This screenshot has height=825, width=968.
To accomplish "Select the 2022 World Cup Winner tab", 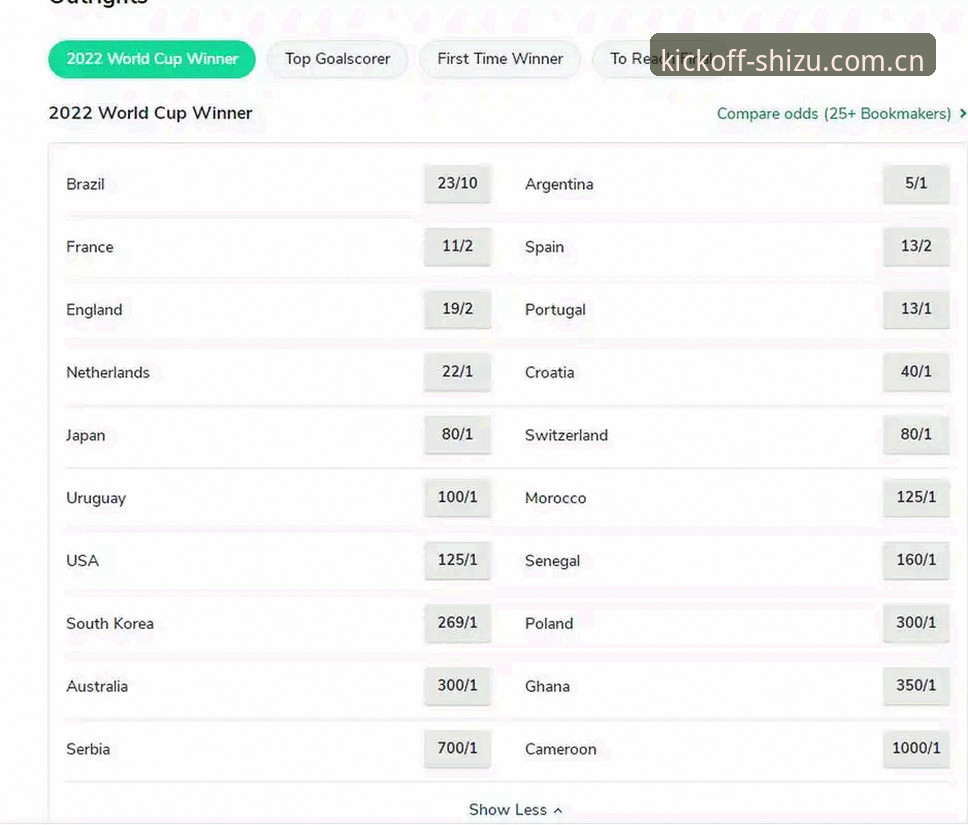I will pos(152,59).
